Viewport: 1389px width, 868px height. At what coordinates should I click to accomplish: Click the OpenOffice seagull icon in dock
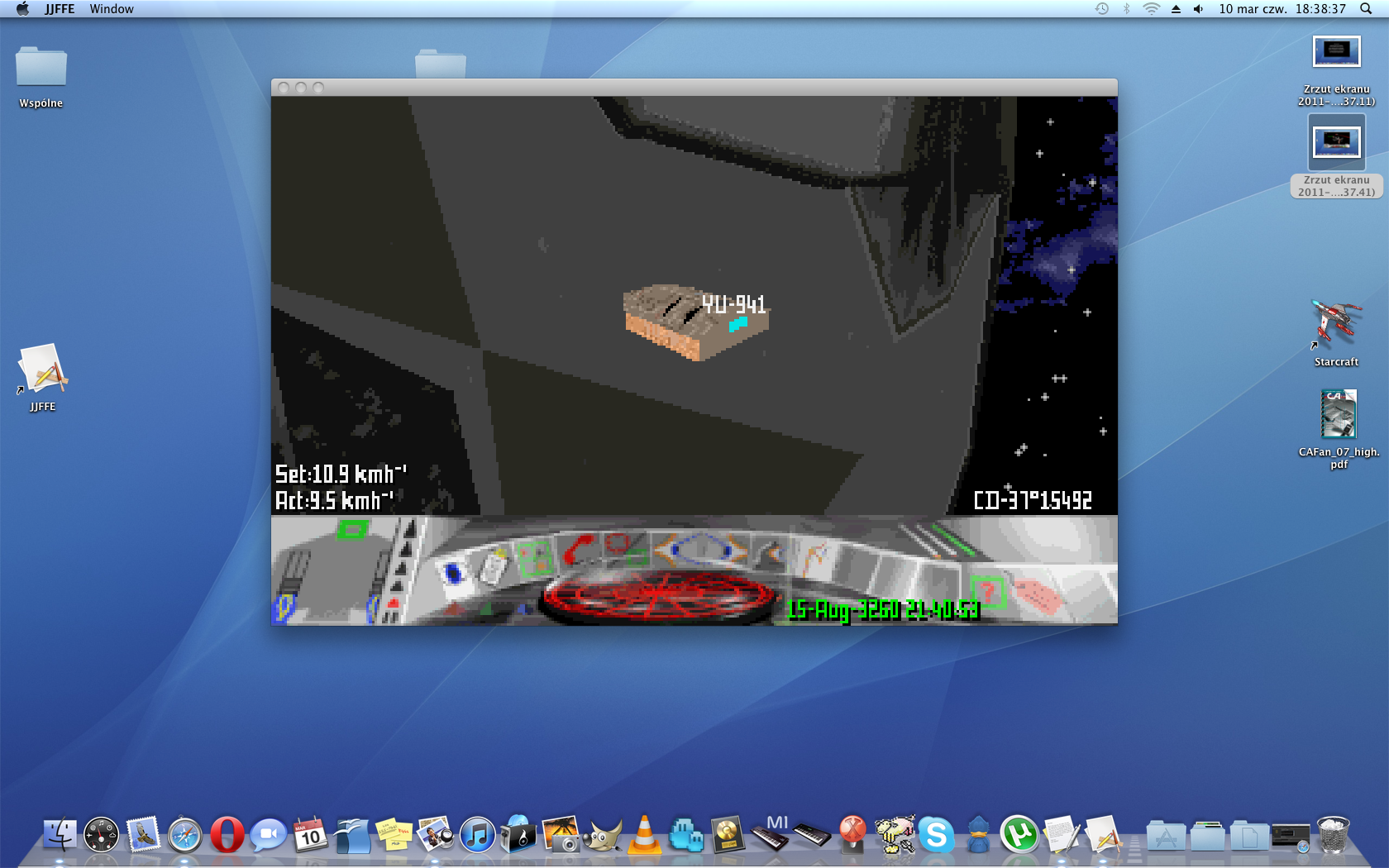(351, 835)
